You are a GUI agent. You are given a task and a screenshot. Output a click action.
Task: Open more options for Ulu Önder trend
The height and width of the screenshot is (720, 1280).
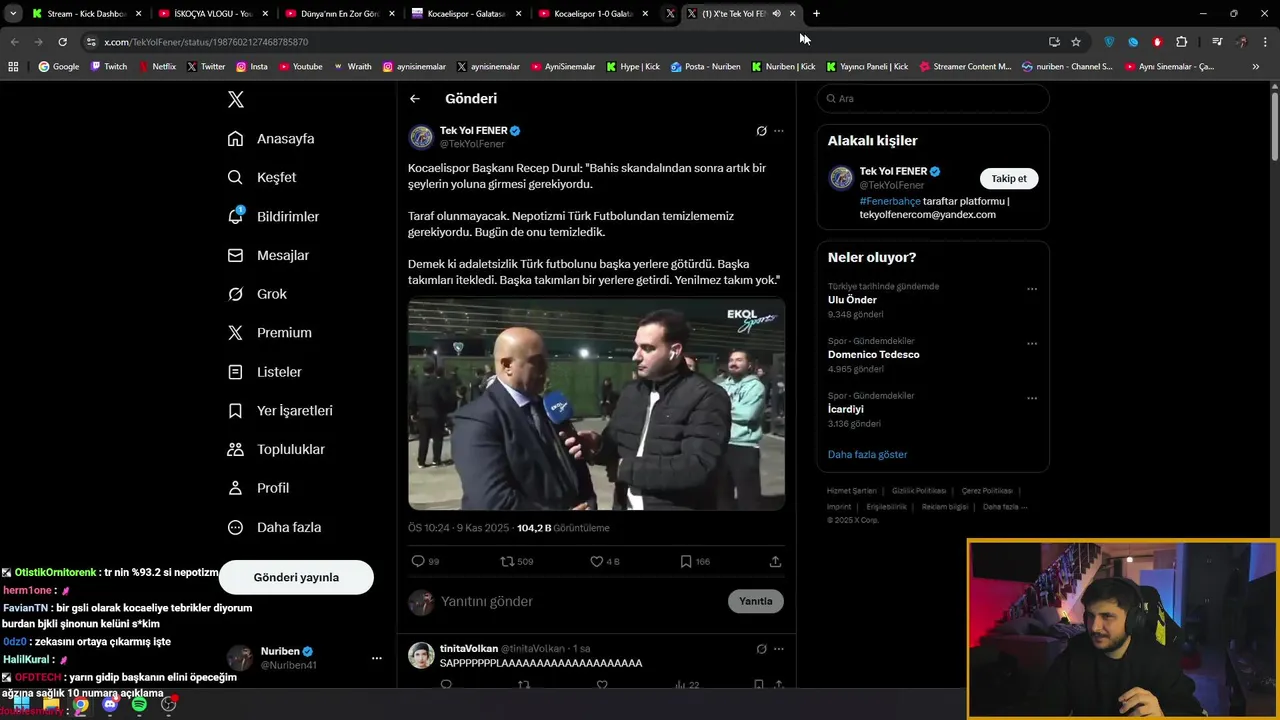coord(1032,289)
